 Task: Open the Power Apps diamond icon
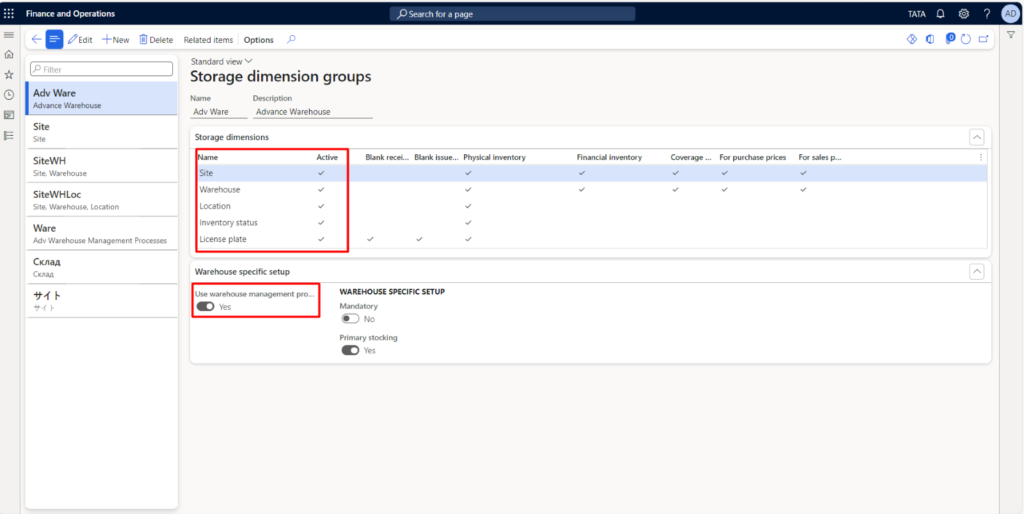pyautogui.click(x=912, y=39)
